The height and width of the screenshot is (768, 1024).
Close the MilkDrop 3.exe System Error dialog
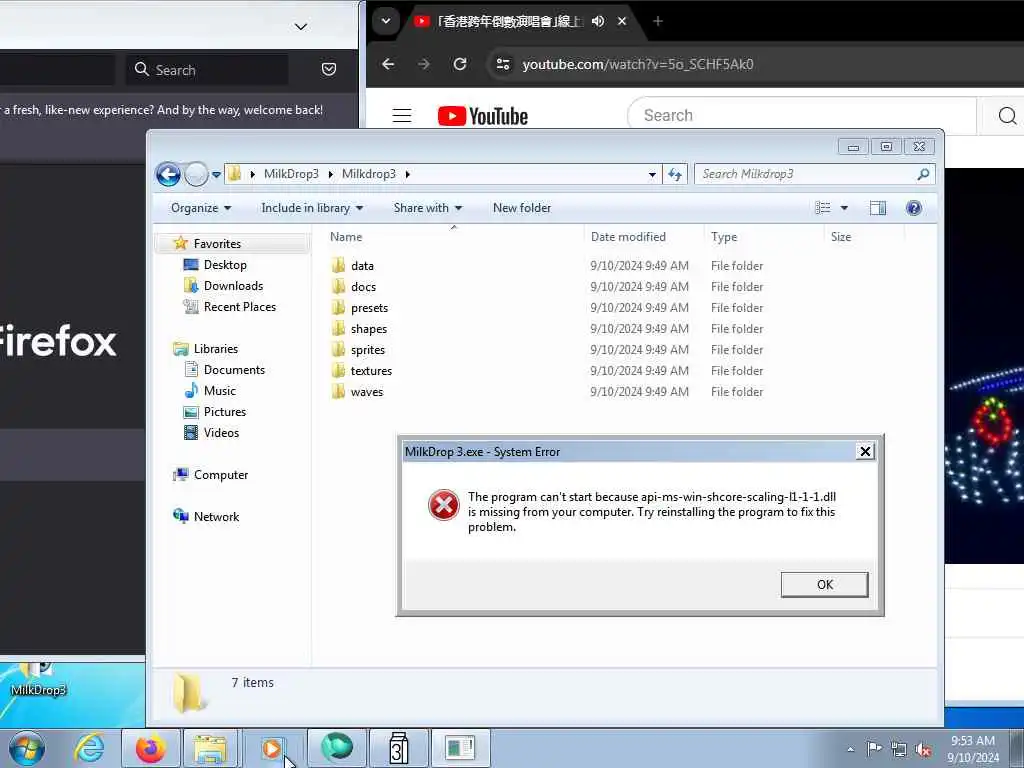click(865, 451)
